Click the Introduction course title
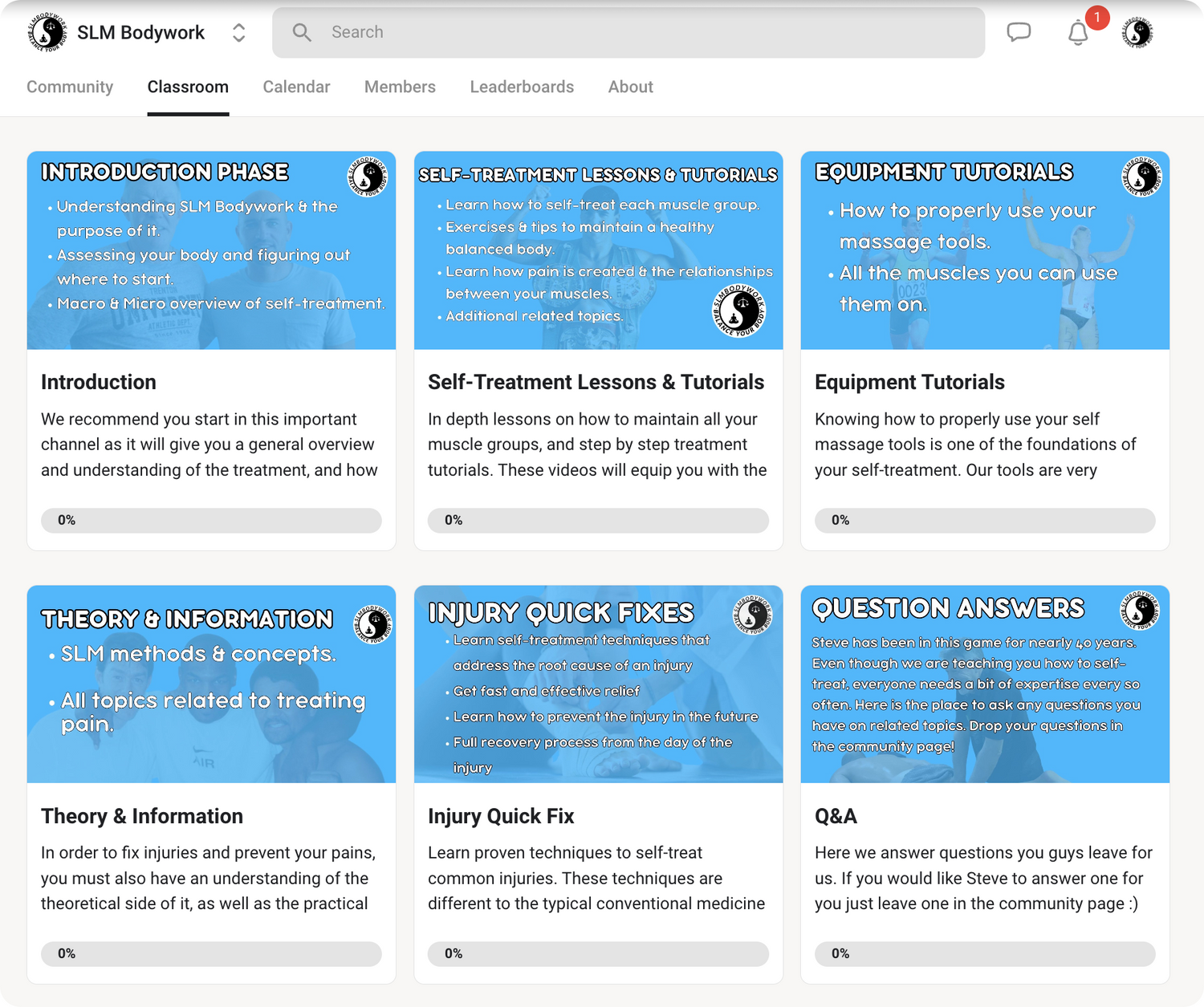Image resolution: width=1204 pixels, height=1007 pixels. [99, 382]
